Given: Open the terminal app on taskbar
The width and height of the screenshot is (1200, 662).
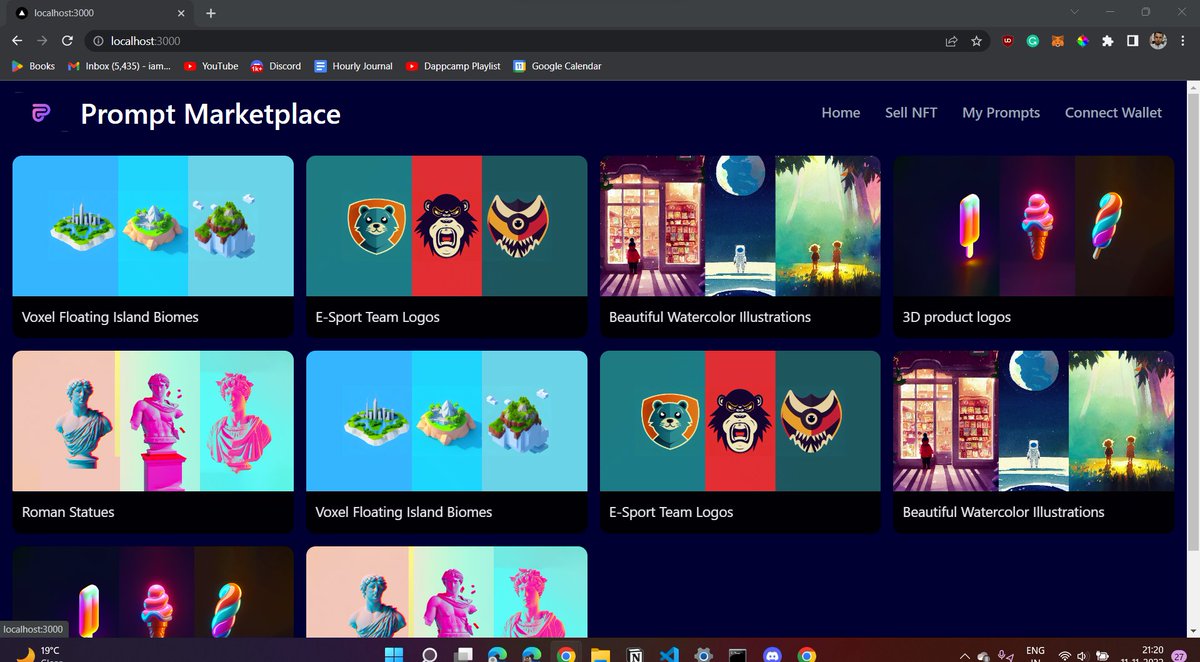Looking at the screenshot, I should click(x=738, y=655).
